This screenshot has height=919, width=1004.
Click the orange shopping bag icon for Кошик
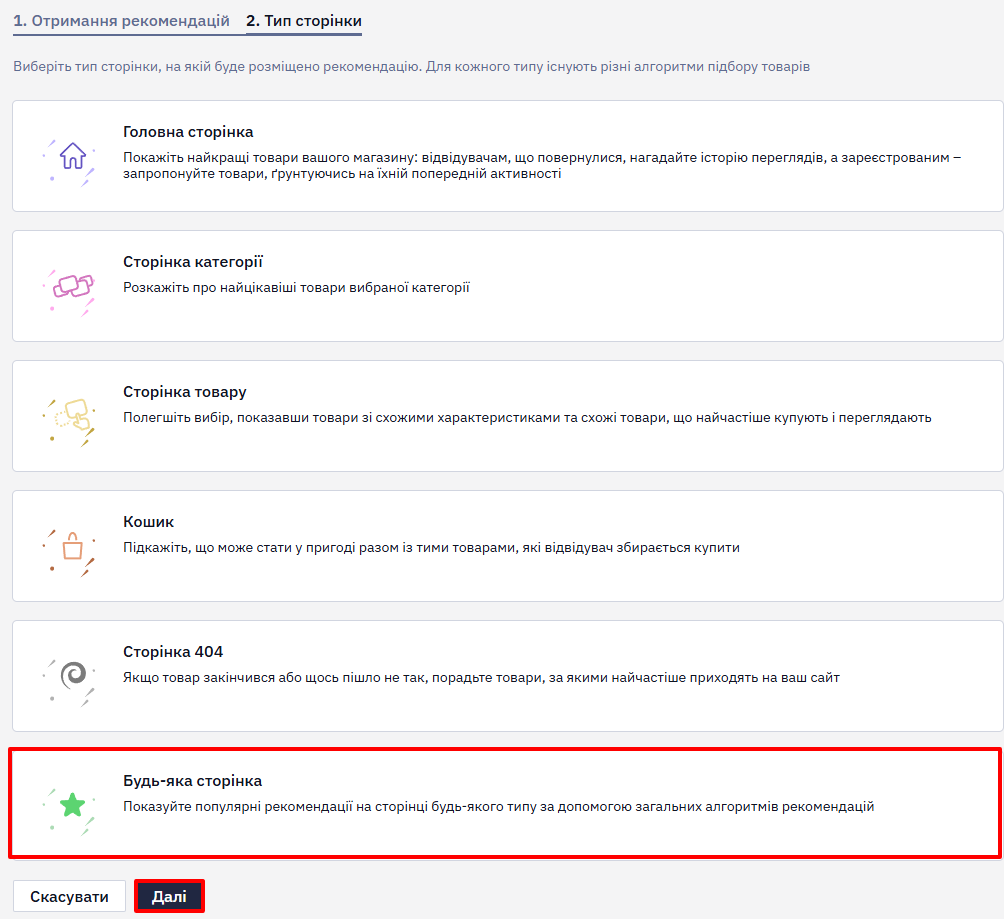tap(72, 546)
